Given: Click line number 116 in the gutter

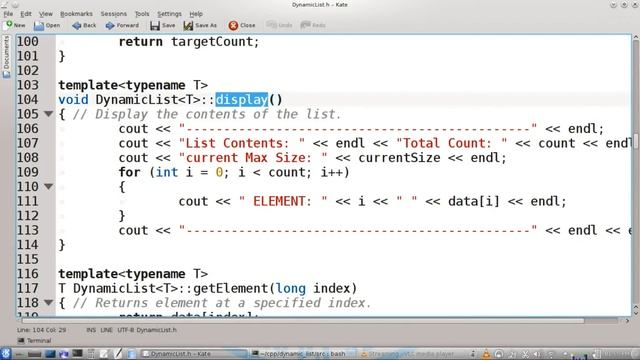Looking at the screenshot, I should pos(27,274).
